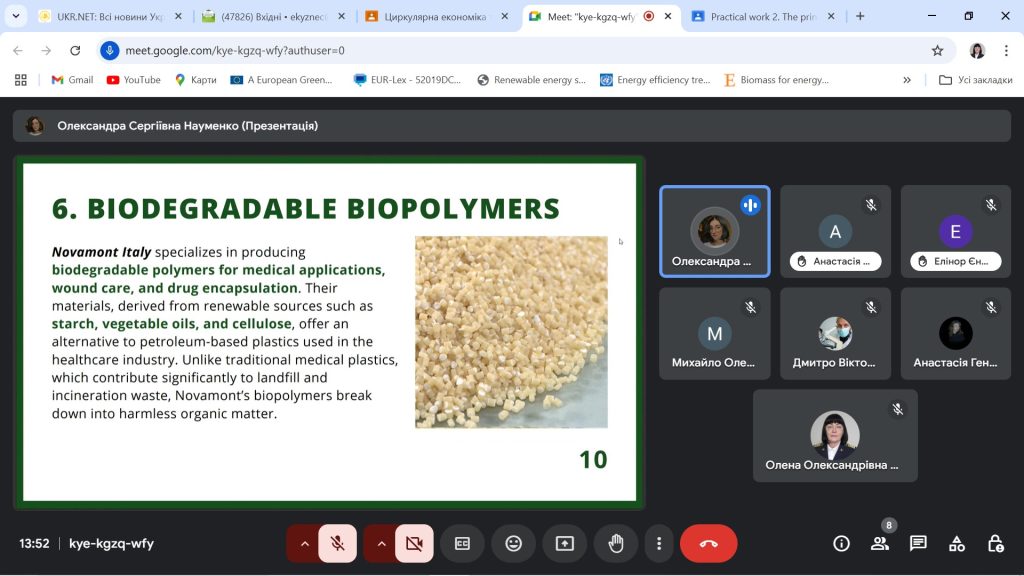Click the red Leave call button

708,544
